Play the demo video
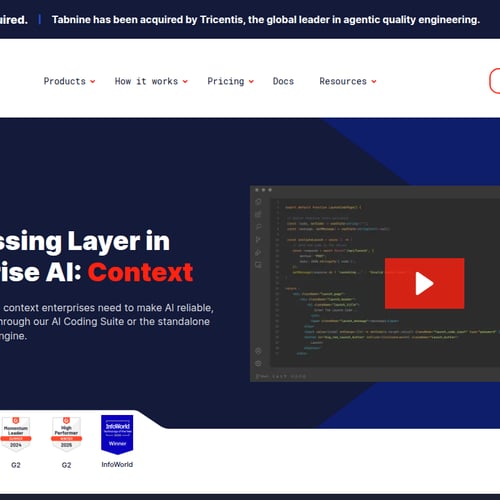 pyautogui.click(x=424, y=283)
